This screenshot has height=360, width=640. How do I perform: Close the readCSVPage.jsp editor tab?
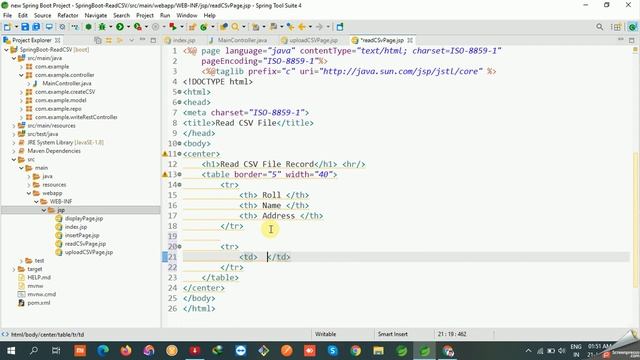(410, 40)
